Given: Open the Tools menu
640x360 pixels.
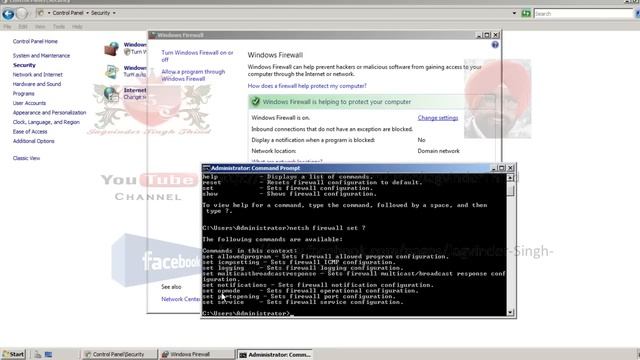Looking at the screenshot, I should coord(59,27).
